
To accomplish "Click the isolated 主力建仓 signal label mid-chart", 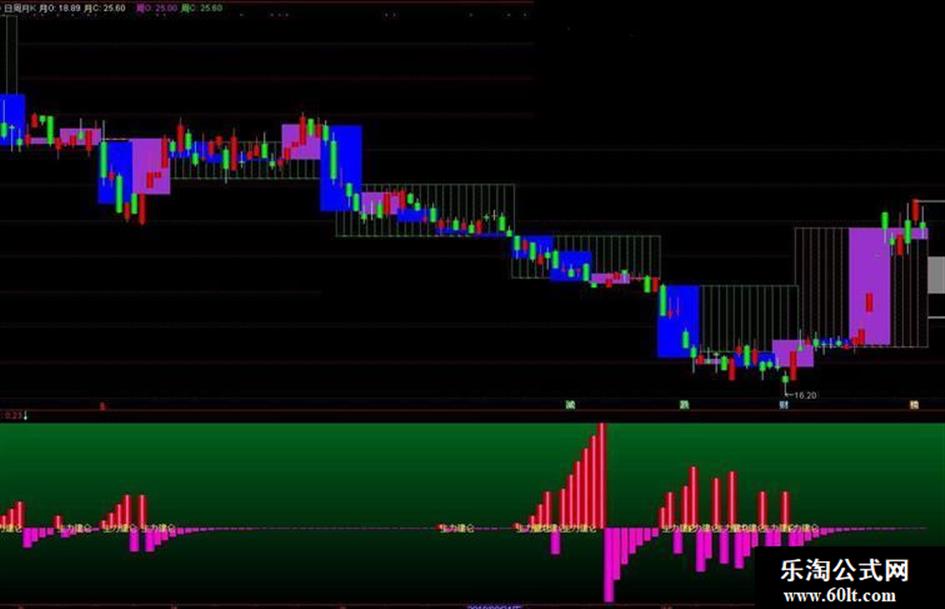I will (457, 528).
